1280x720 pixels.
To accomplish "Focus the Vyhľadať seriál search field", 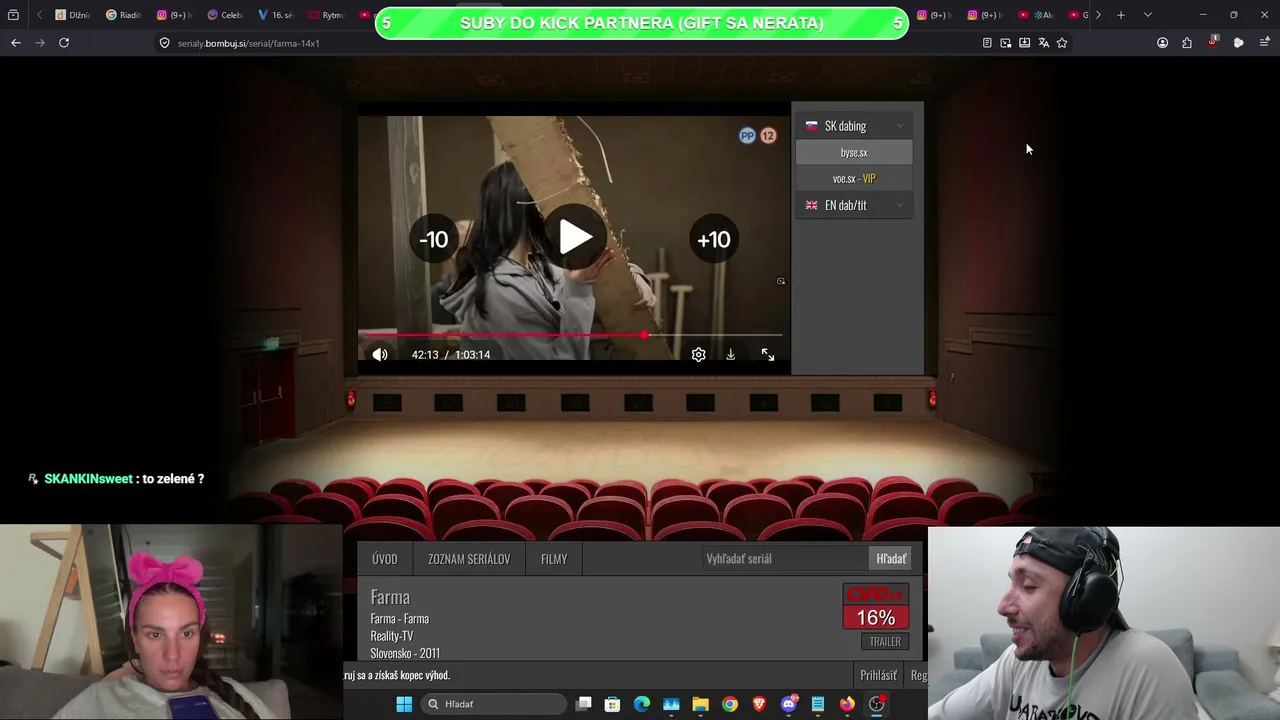I will click(x=783, y=559).
